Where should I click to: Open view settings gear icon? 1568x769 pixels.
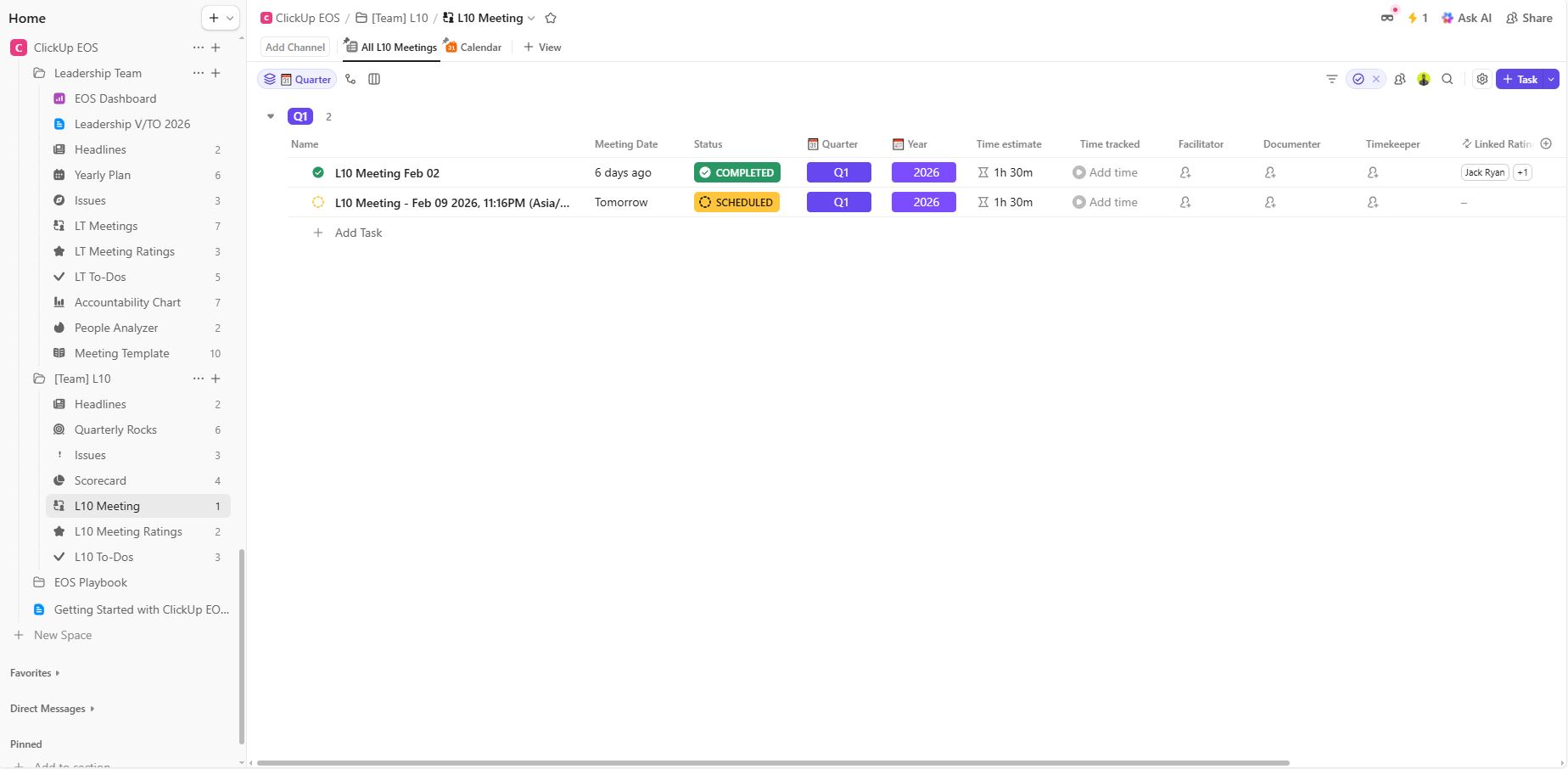click(x=1482, y=79)
